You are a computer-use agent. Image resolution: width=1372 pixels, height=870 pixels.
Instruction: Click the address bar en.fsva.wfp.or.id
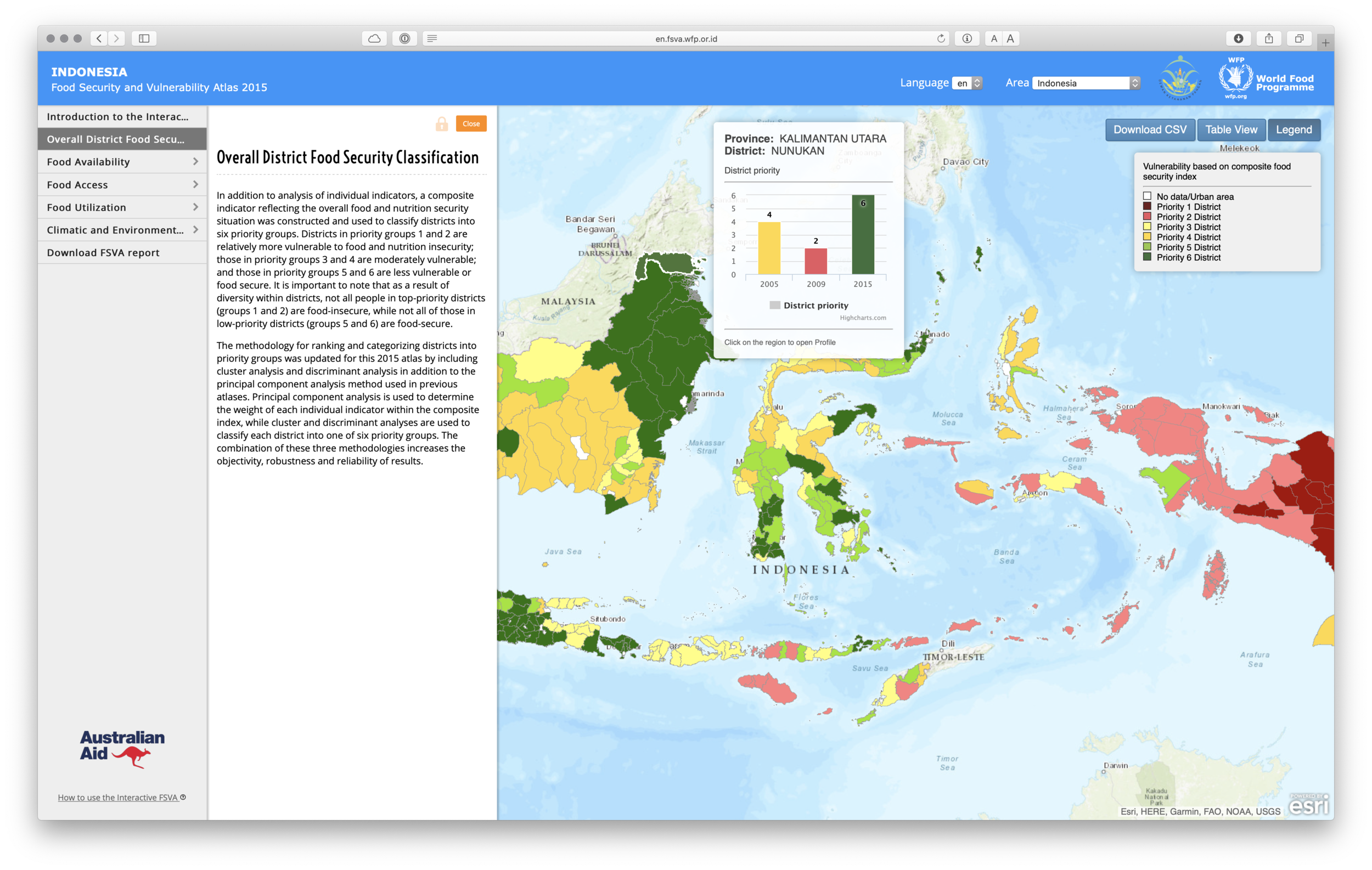686,38
